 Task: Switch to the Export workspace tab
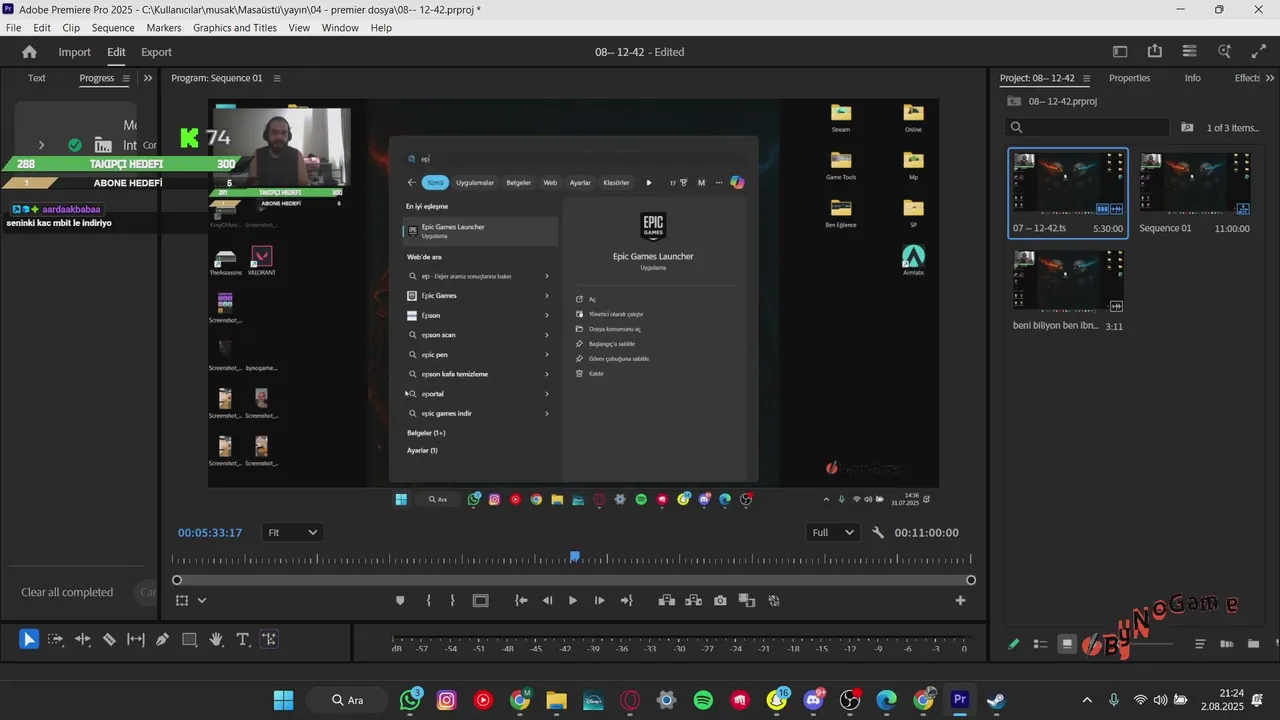pyautogui.click(x=156, y=52)
